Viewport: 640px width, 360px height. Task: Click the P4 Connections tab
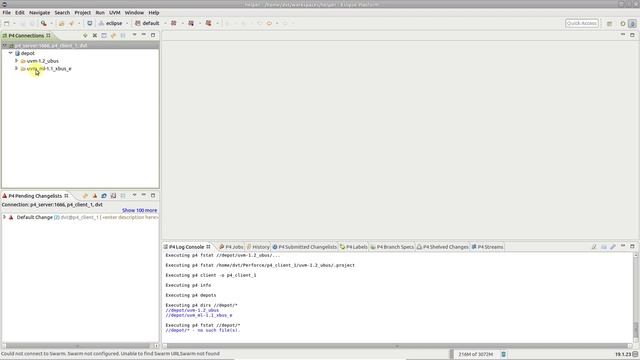pyautogui.click(x=26, y=36)
